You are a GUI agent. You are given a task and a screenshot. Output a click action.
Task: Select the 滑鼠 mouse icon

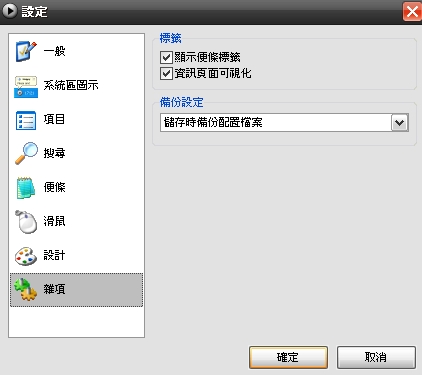click(26, 222)
